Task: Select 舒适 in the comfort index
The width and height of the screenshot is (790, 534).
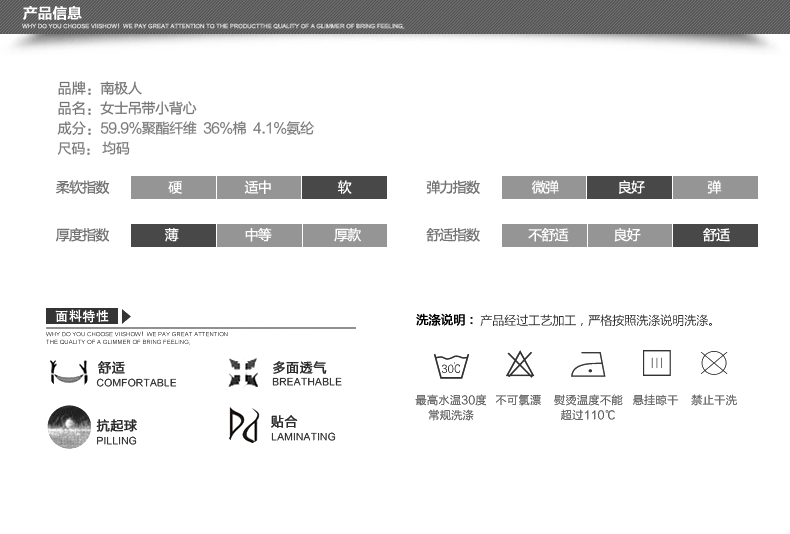Action: pyautogui.click(x=715, y=236)
